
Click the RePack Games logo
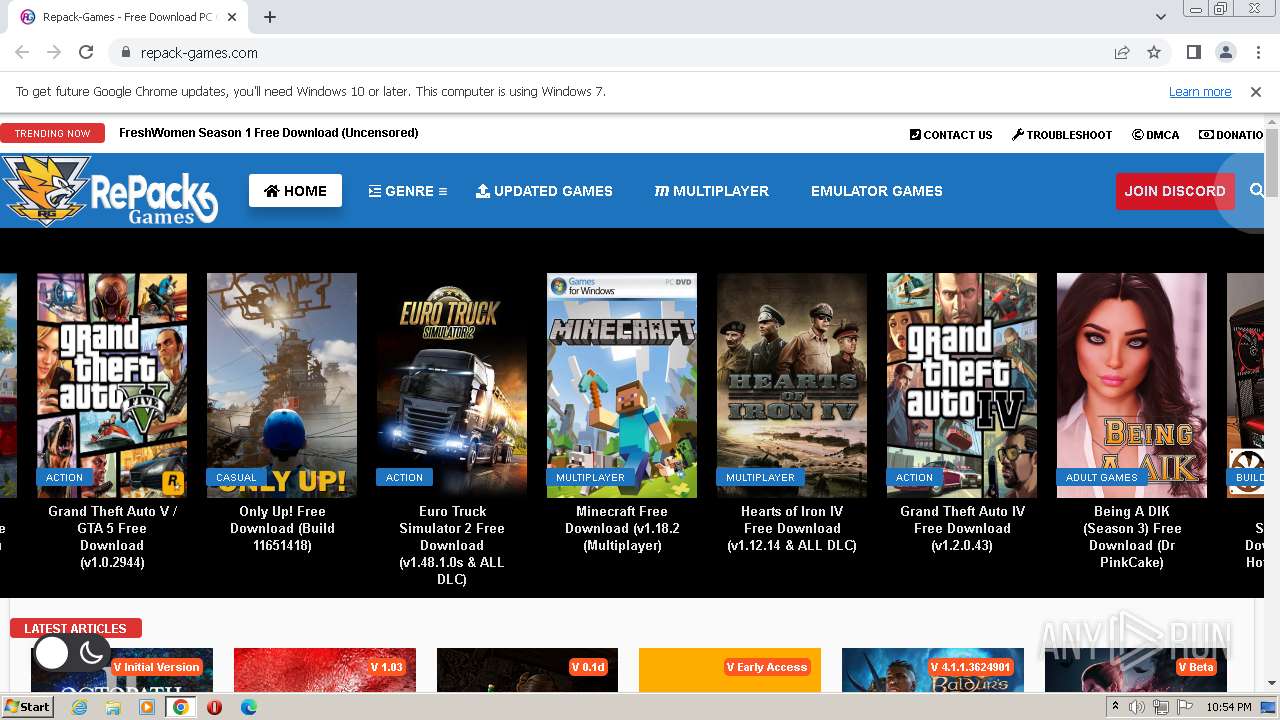[109, 190]
